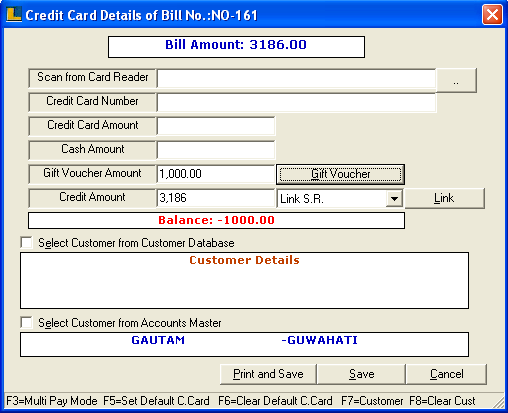Click the Credit Amount field showing 3,186
Viewport: 508px width, 413px height.
point(216,198)
